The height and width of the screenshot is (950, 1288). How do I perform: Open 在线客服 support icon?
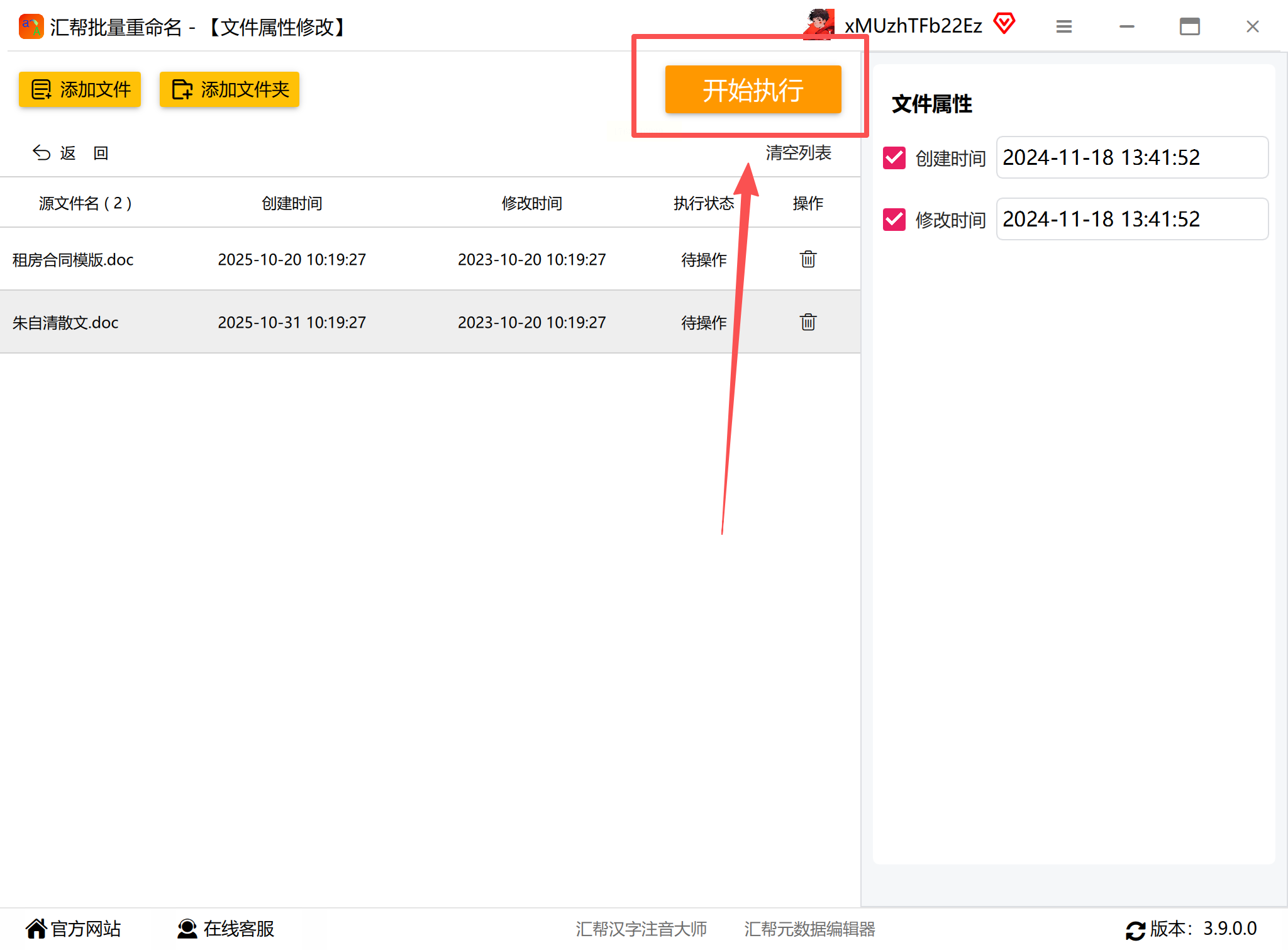click(x=187, y=929)
